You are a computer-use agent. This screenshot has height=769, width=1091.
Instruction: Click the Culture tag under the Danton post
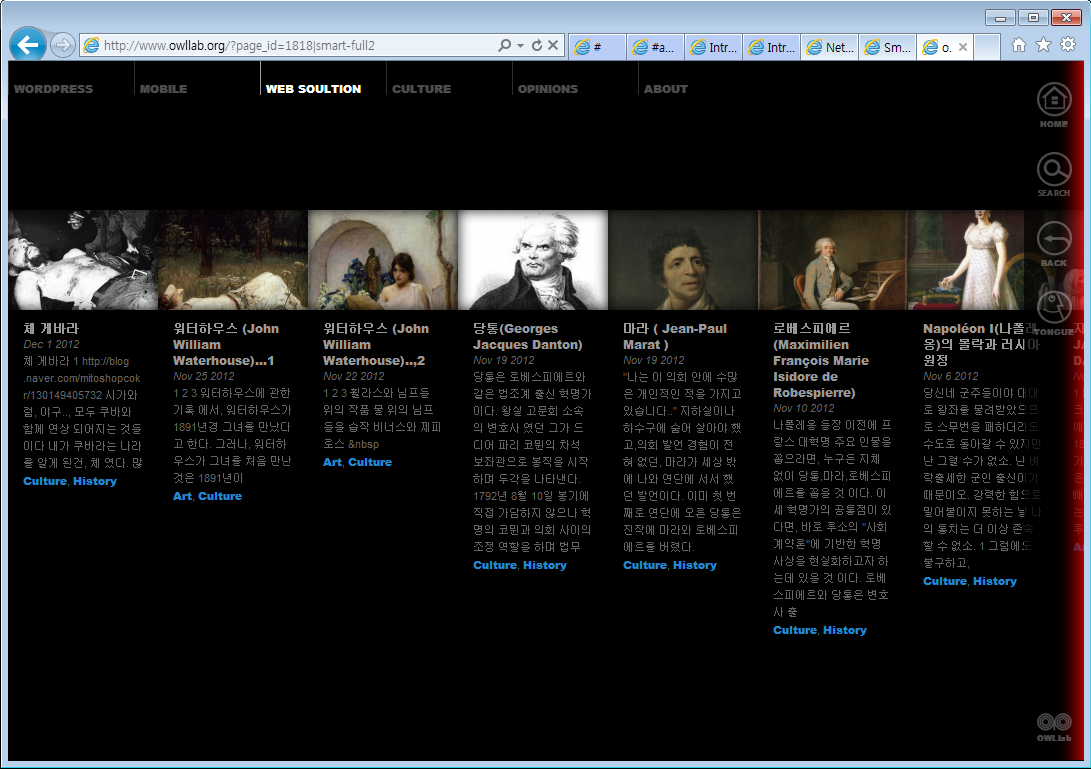click(495, 565)
